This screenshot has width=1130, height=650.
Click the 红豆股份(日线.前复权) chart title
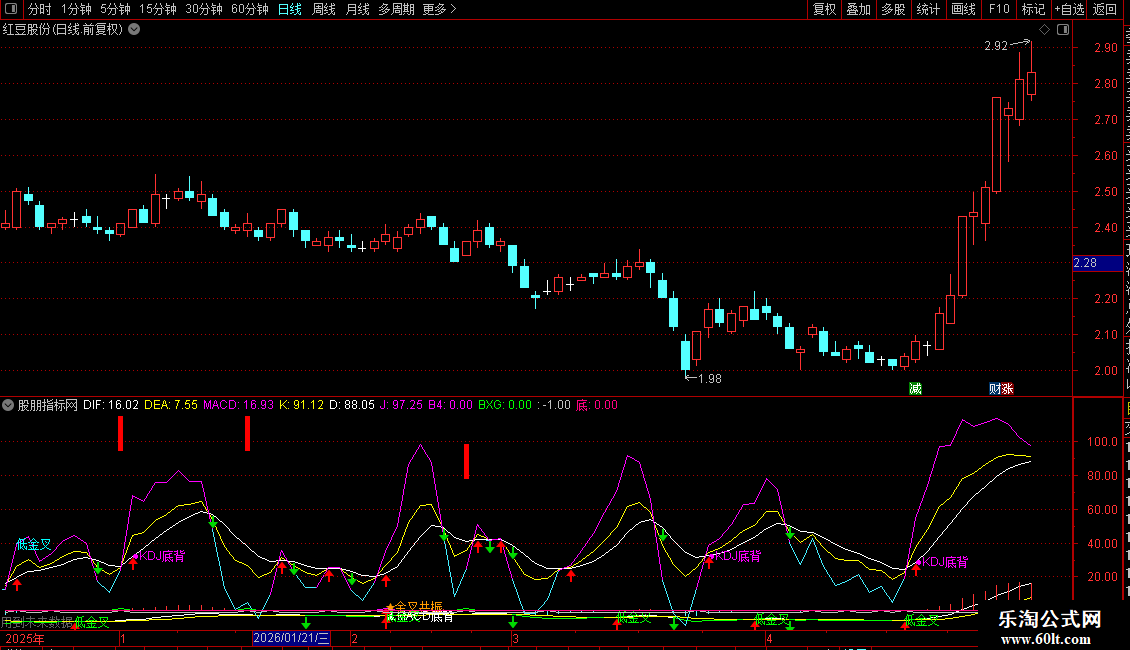tap(63, 30)
